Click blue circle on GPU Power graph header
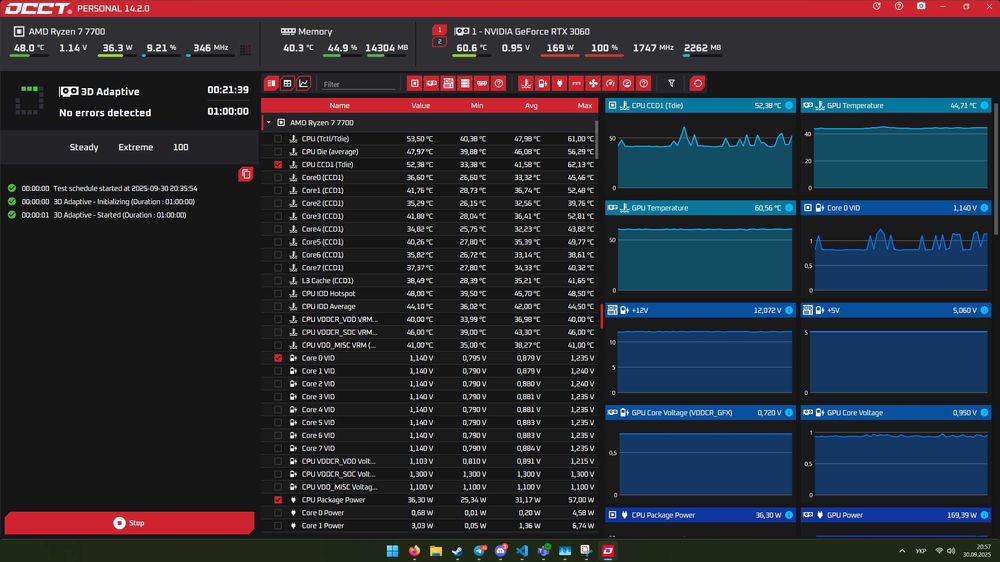This screenshot has height=562, width=1000. (984, 515)
